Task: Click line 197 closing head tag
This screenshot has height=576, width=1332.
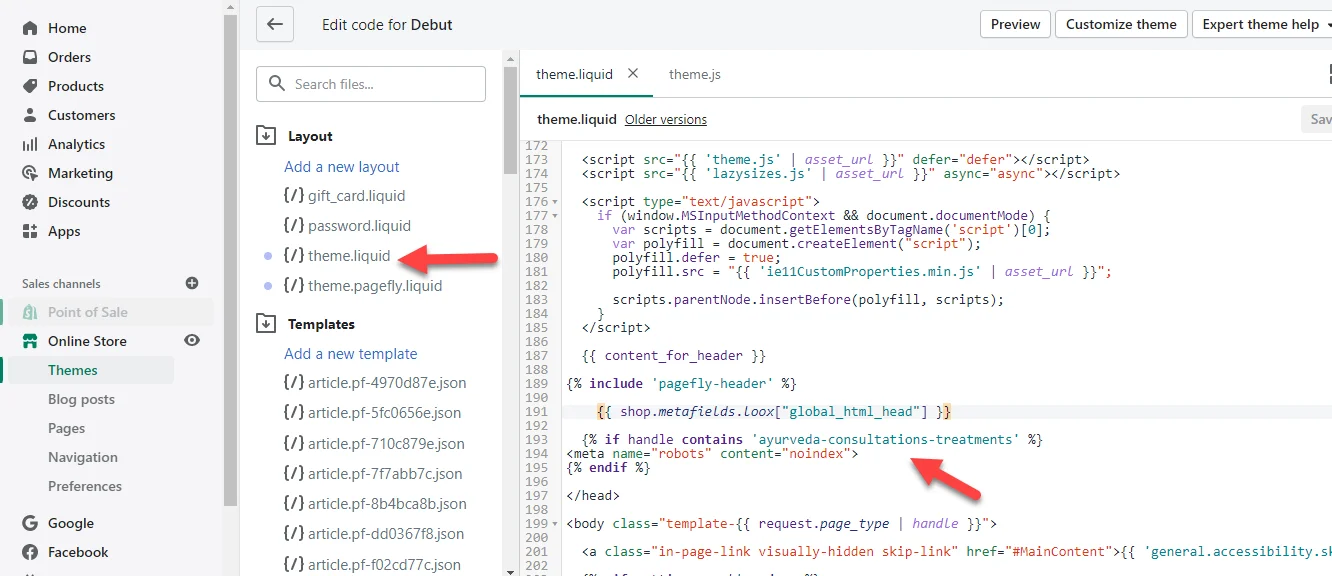Action: (x=592, y=495)
